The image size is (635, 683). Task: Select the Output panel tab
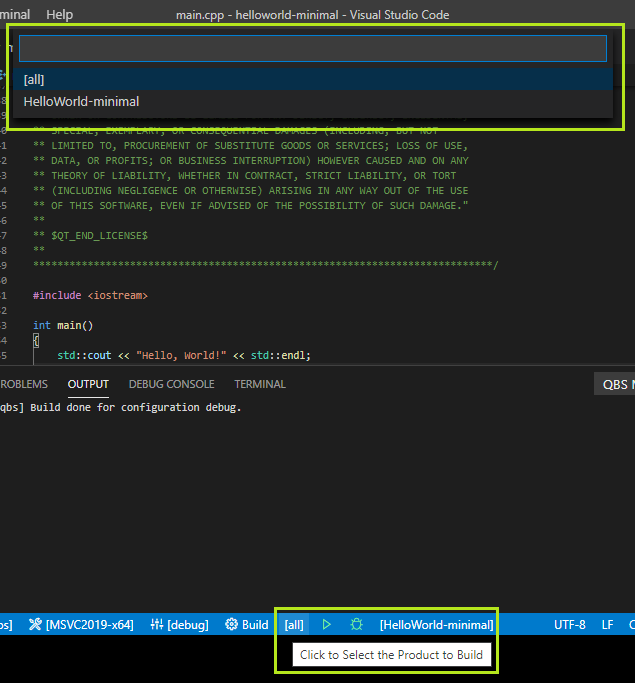pyautogui.click(x=88, y=384)
